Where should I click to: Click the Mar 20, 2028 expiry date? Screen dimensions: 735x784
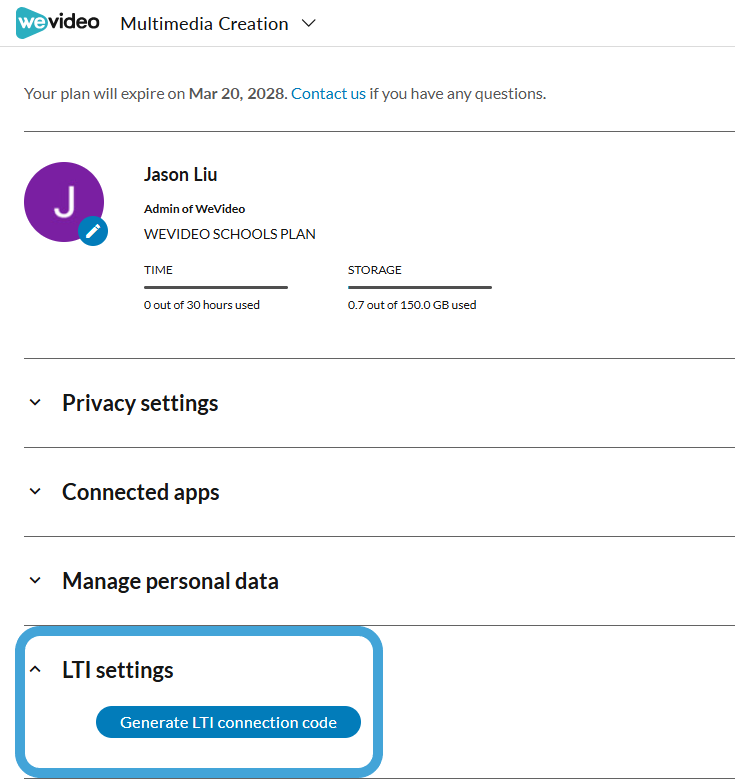coord(236,94)
